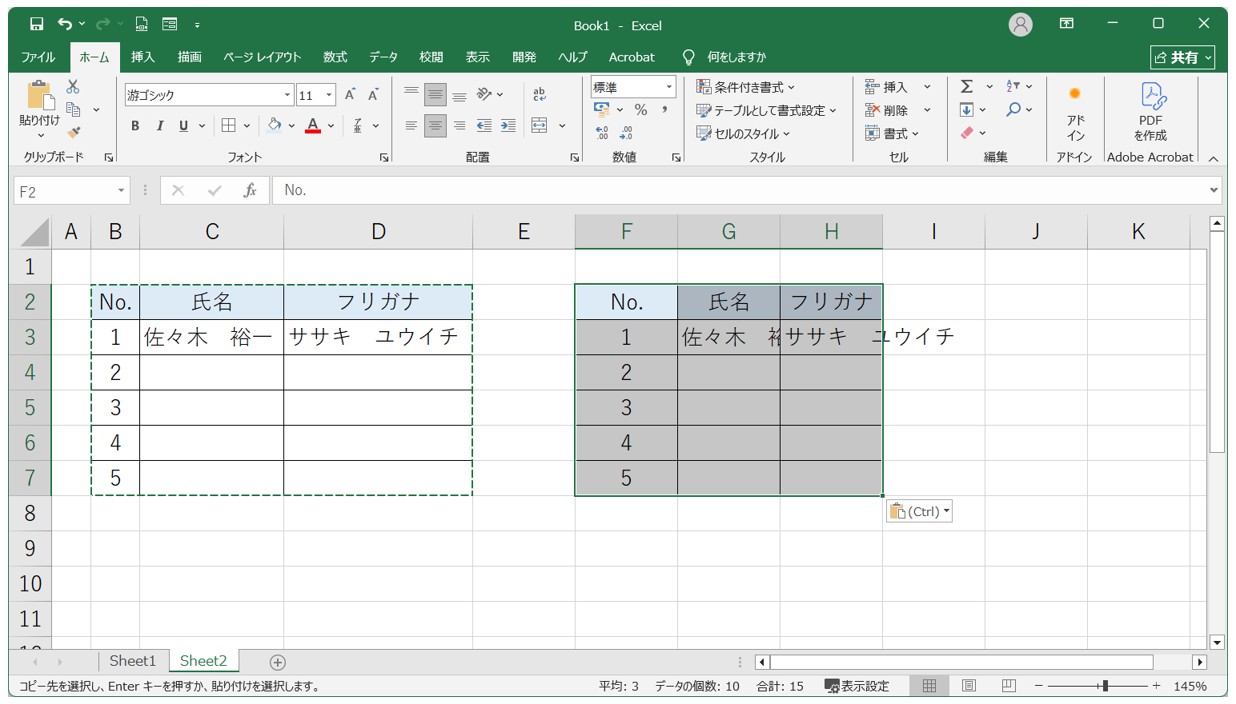Click the 共有 share button
This screenshot has height=704, width=1236.
(1183, 57)
